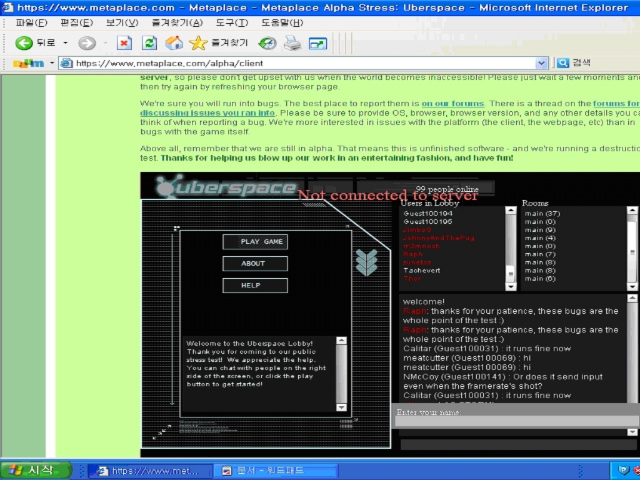Viewport: 640px width, 480px height.
Task: Select user JohnnyAndThePug in lobby list
Action: 439,238
